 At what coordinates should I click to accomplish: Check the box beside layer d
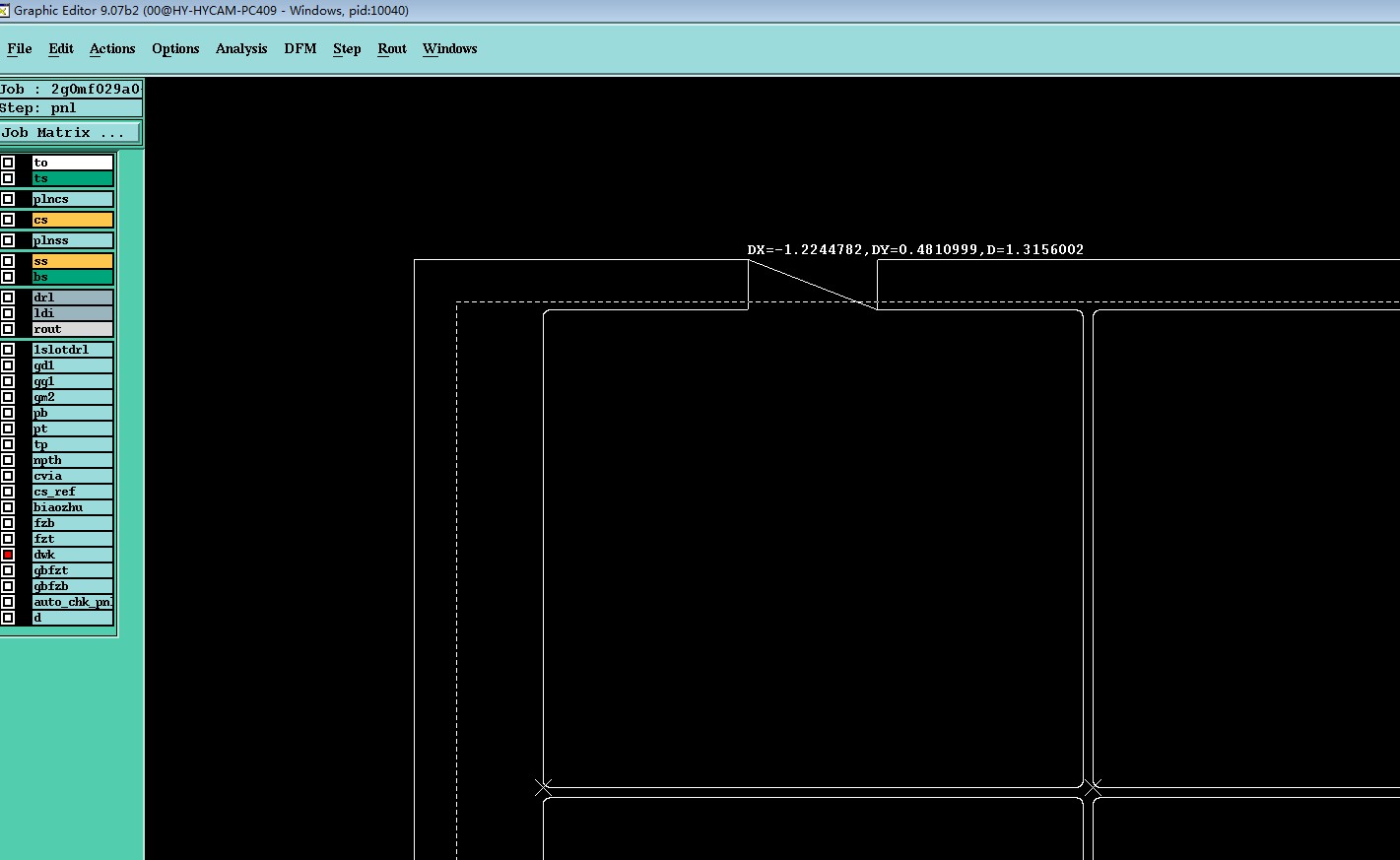coord(8,618)
